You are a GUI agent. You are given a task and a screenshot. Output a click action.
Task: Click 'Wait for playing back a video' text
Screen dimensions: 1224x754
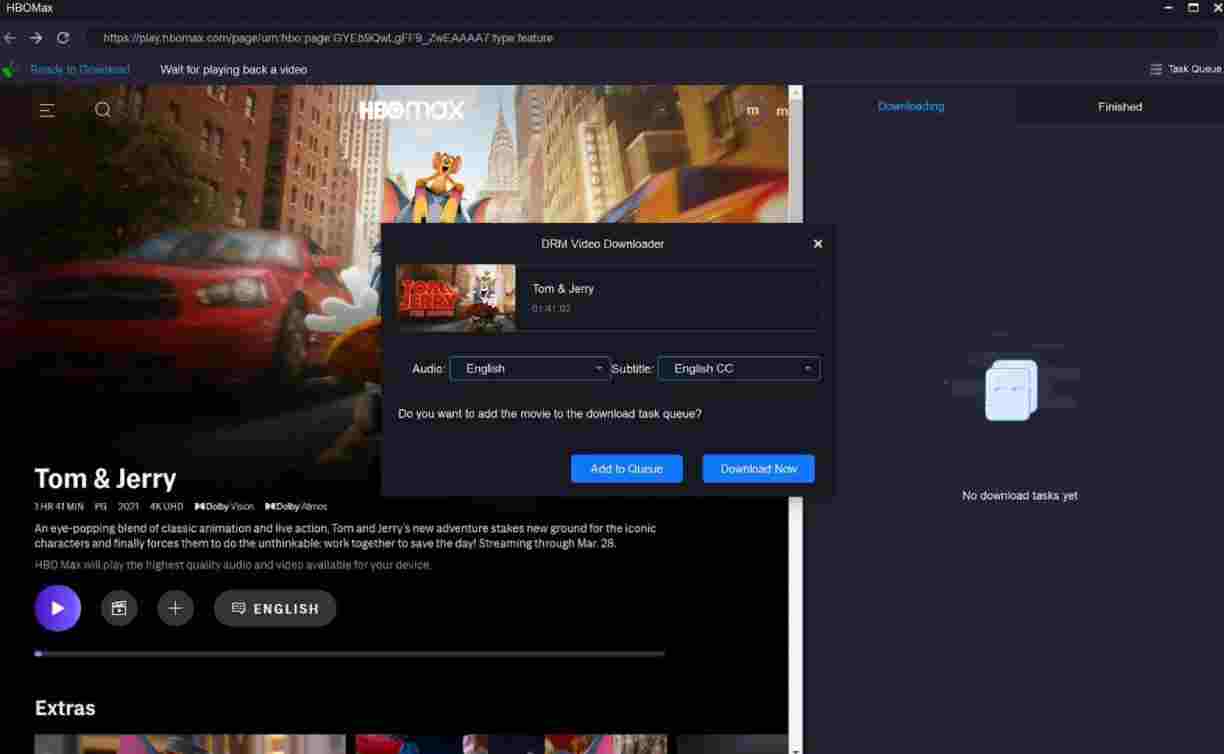234,70
